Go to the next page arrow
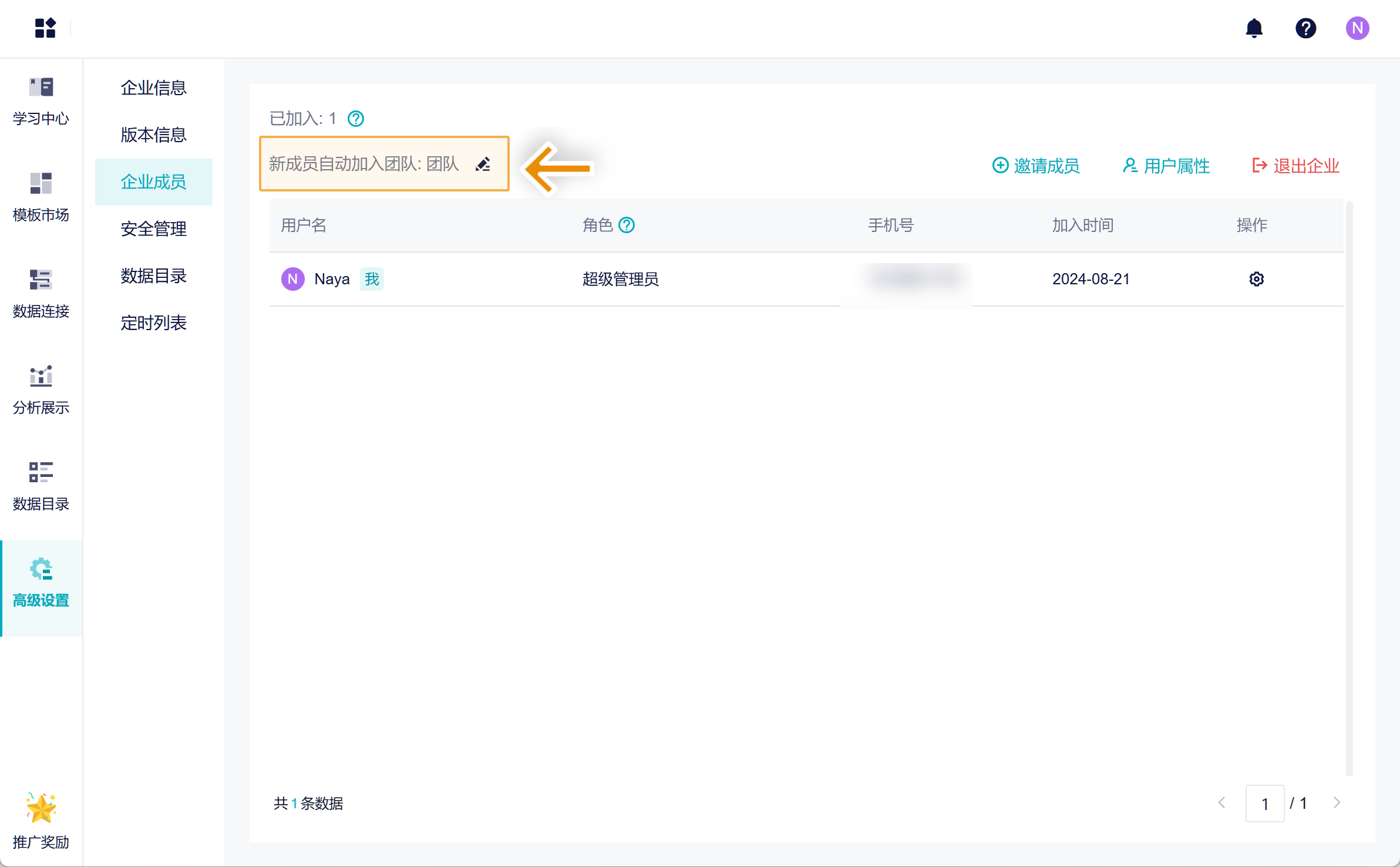Image resolution: width=1400 pixels, height=867 pixels. (x=1337, y=803)
